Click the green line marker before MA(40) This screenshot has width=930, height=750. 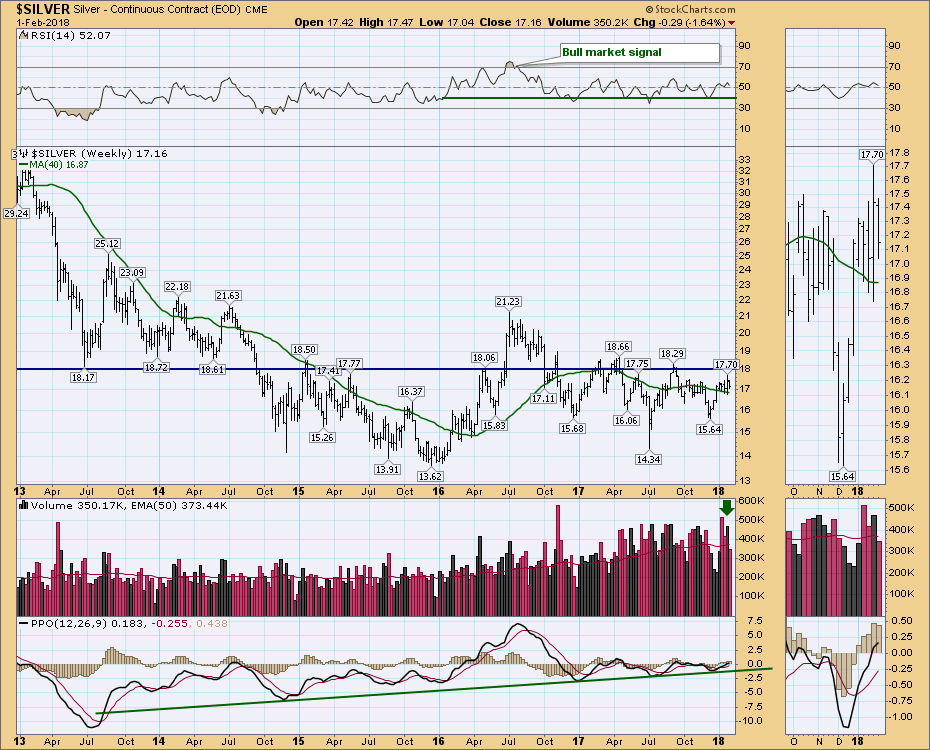(23, 164)
